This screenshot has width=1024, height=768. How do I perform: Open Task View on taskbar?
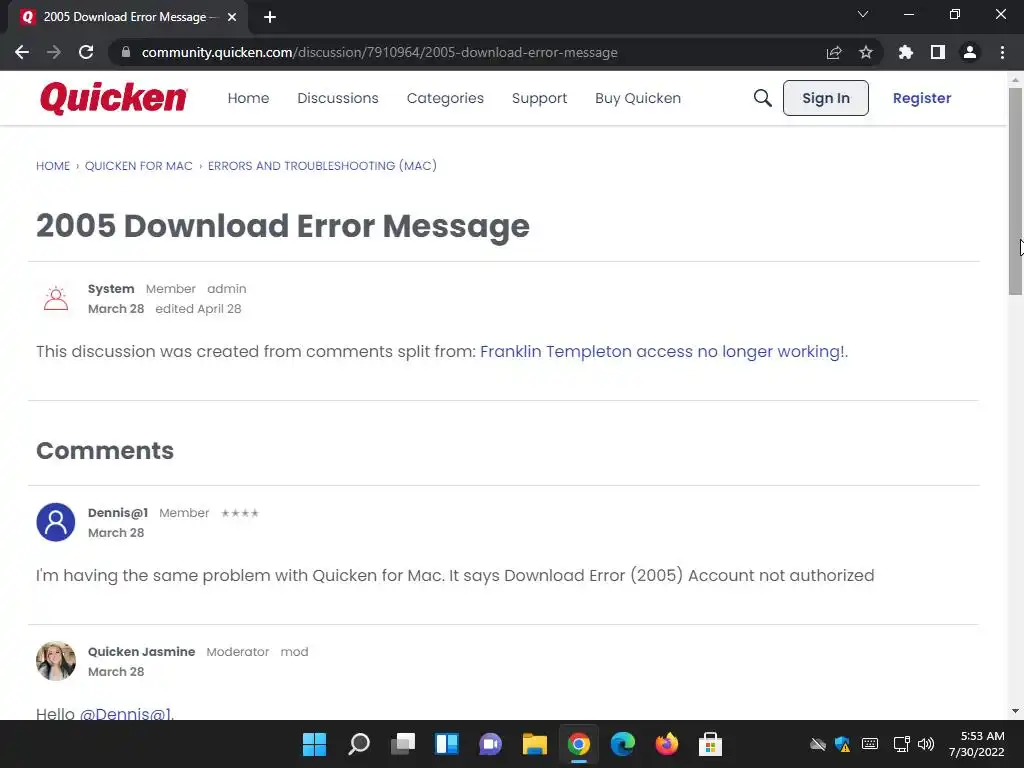(403, 744)
